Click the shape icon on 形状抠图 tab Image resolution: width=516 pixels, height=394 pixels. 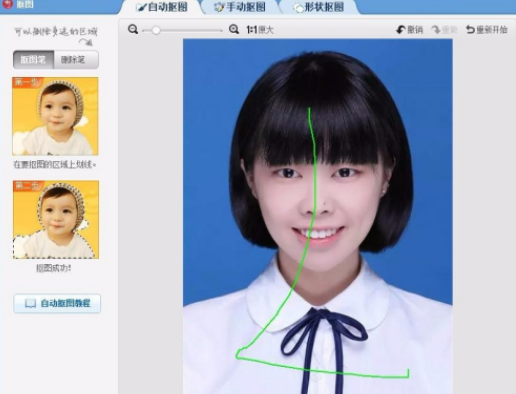click(x=298, y=8)
